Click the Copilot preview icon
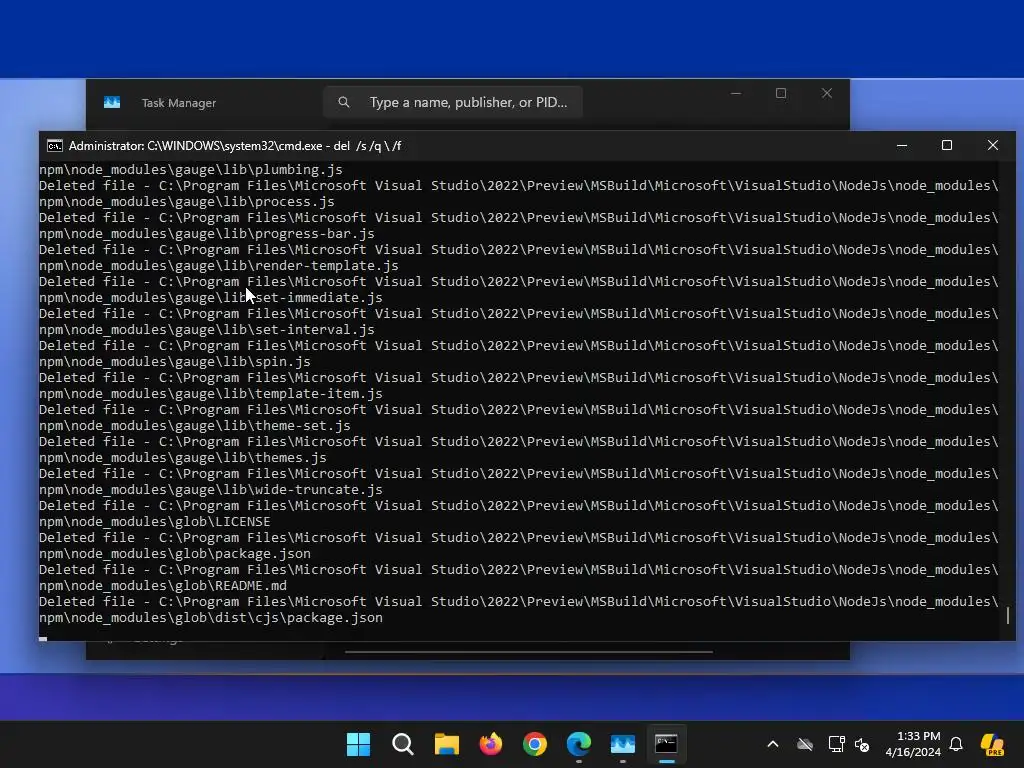This screenshot has width=1024, height=768. (x=993, y=744)
